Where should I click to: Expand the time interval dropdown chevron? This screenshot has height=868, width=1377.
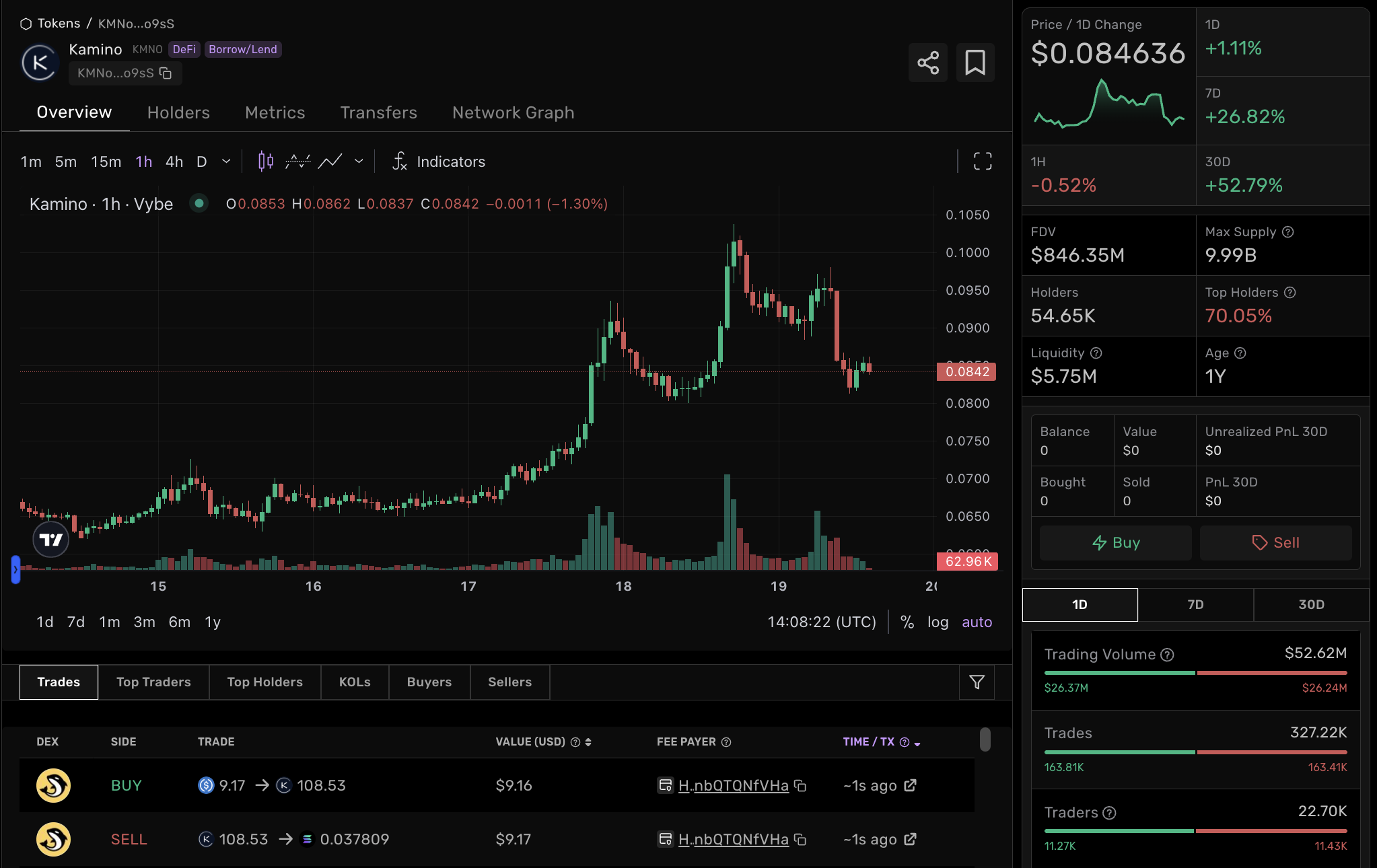click(x=226, y=161)
